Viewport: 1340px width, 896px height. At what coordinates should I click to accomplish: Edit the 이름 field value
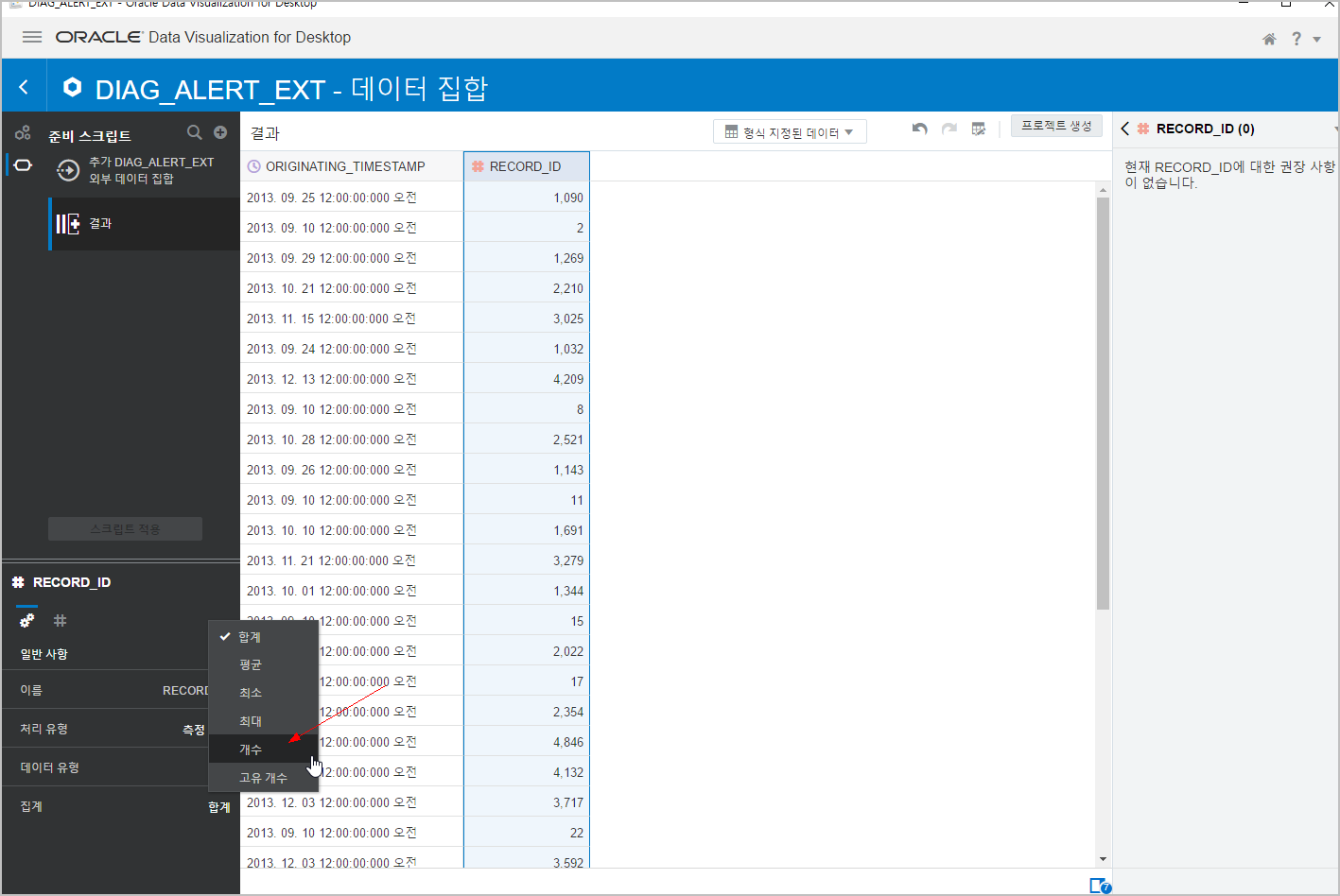185,691
